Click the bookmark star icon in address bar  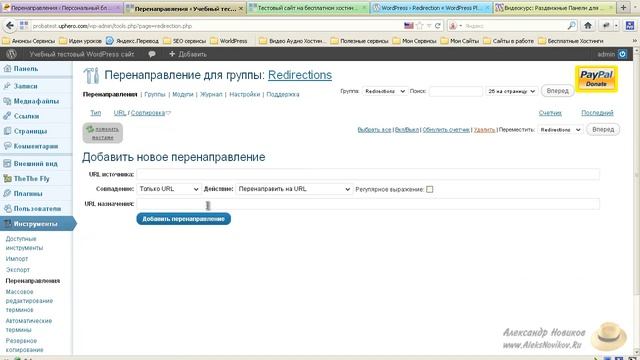pyautogui.click(x=420, y=26)
